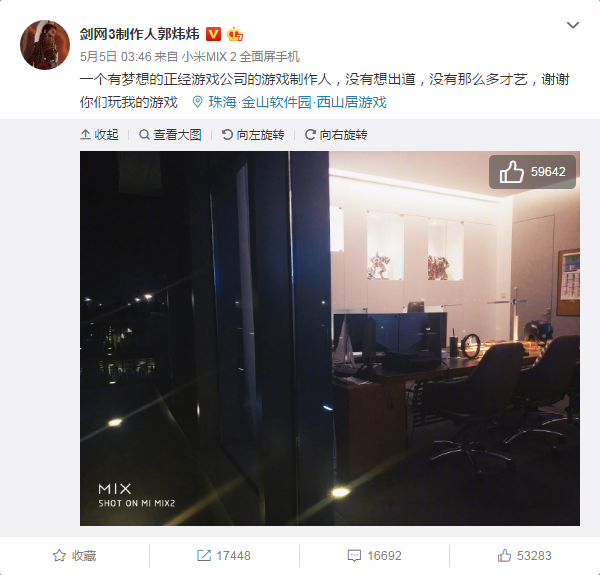Rotate image right with 向右旋转
Viewport: 600px width, 575px height.
click(x=336, y=135)
